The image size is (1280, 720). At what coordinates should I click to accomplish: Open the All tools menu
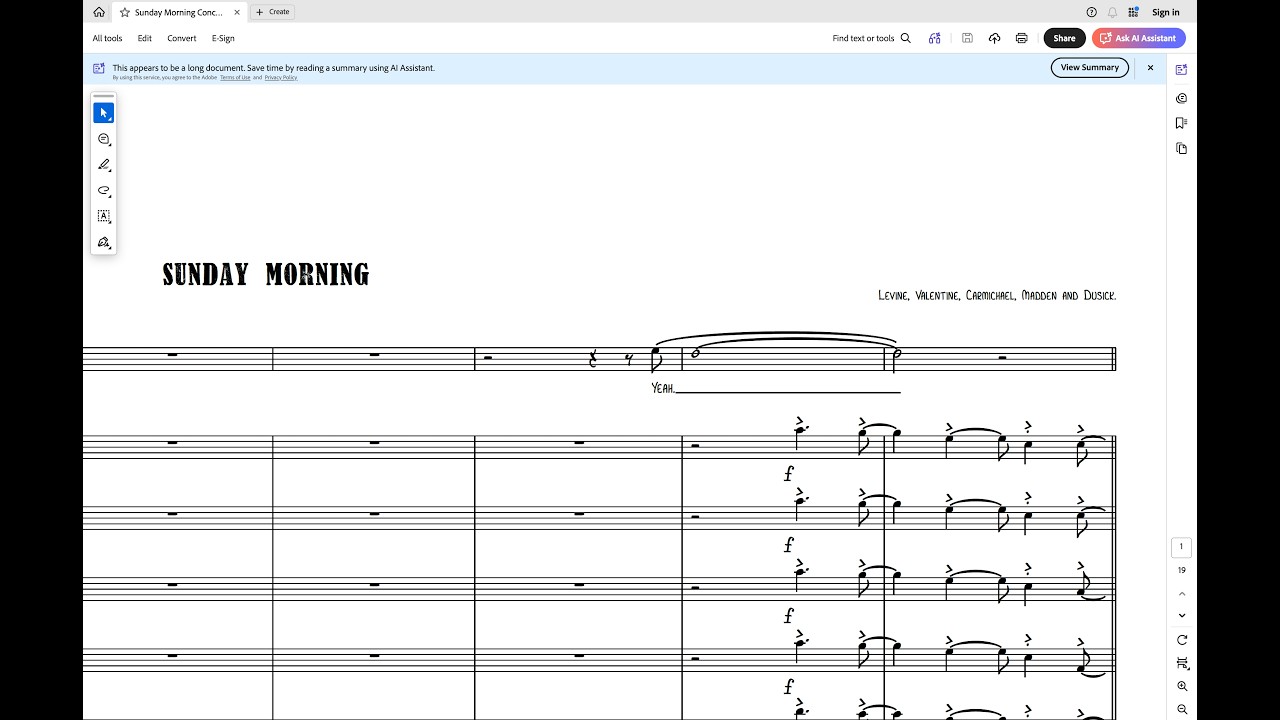108,38
